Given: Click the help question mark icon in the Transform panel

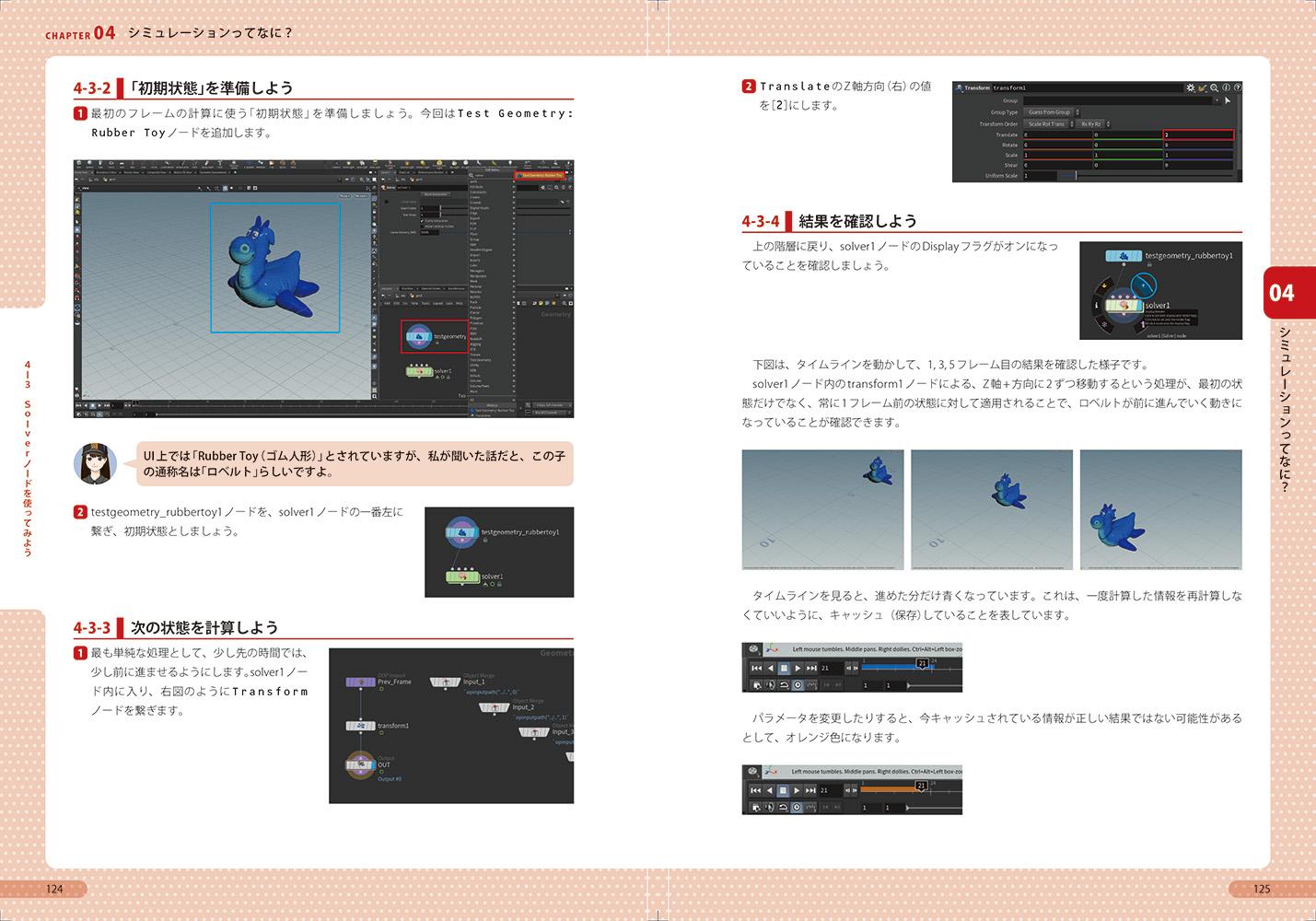Looking at the screenshot, I should click(x=1237, y=88).
